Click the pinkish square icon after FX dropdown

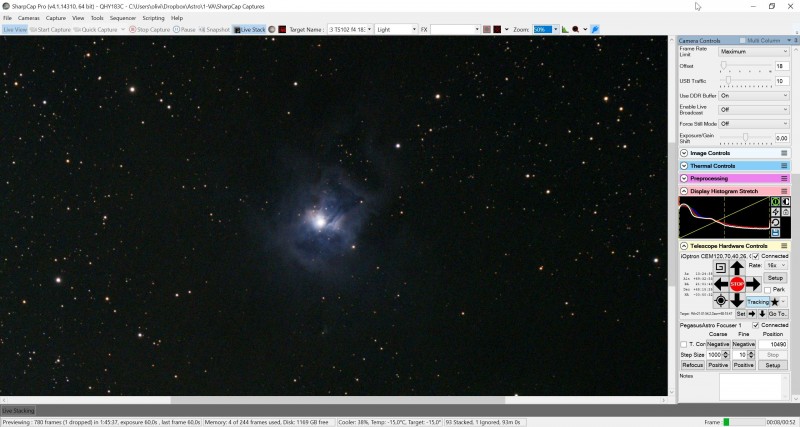pyautogui.click(x=487, y=30)
